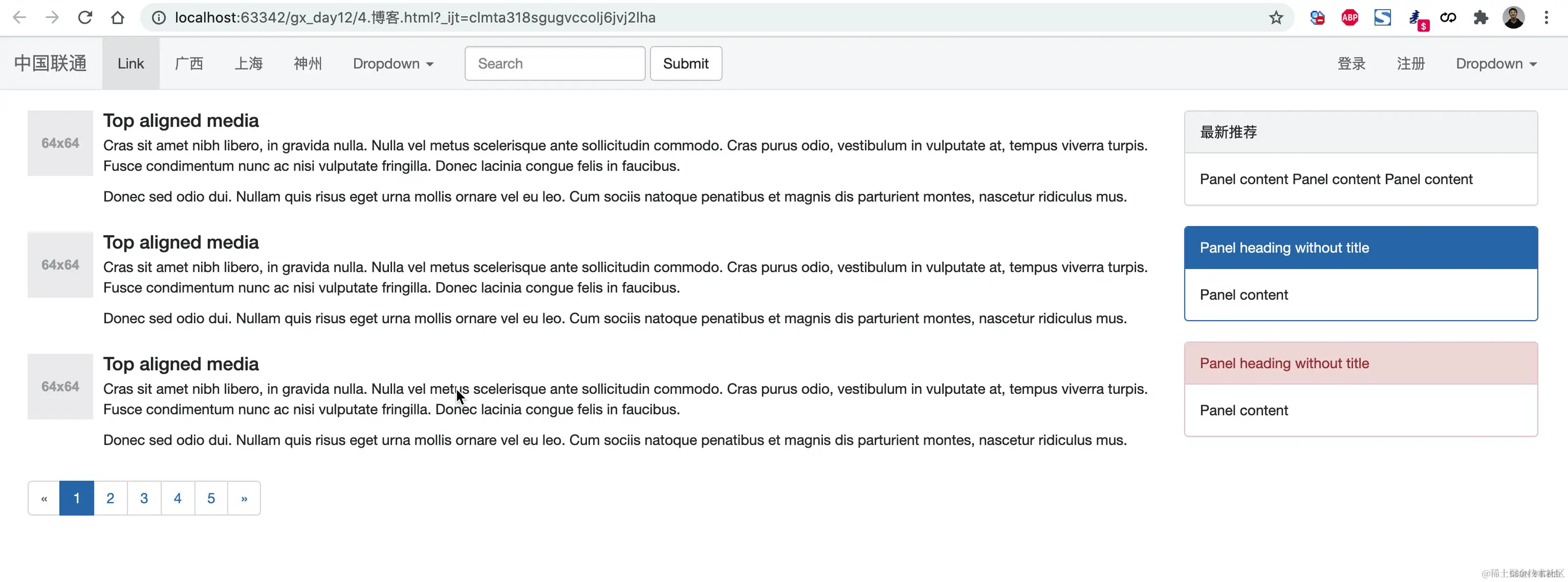
Task: Click the user profile avatar icon
Action: click(x=1513, y=18)
